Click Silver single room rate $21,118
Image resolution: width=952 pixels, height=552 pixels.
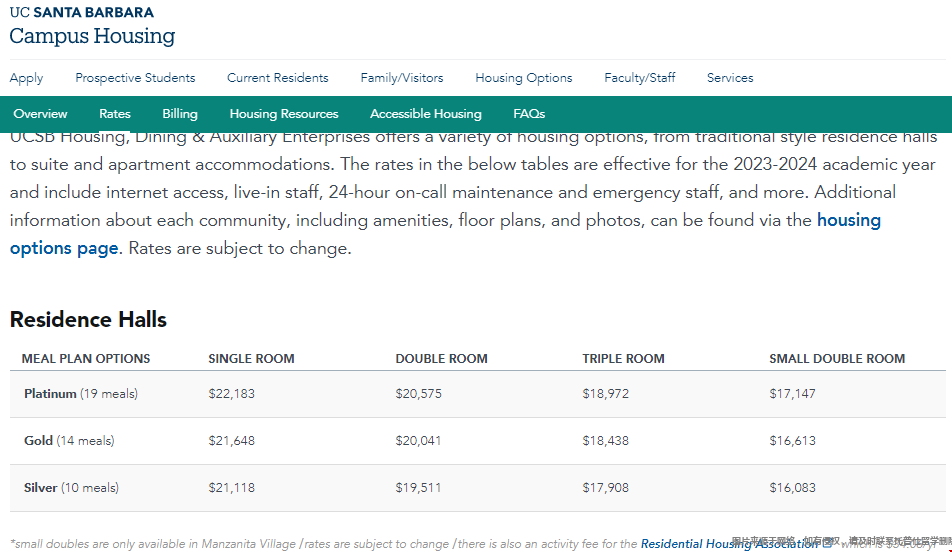click(231, 488)
